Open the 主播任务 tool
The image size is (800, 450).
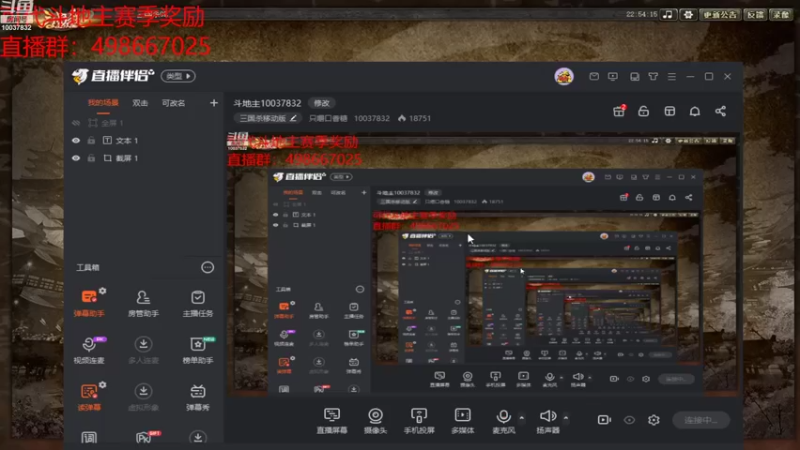(x=197, y=303)
